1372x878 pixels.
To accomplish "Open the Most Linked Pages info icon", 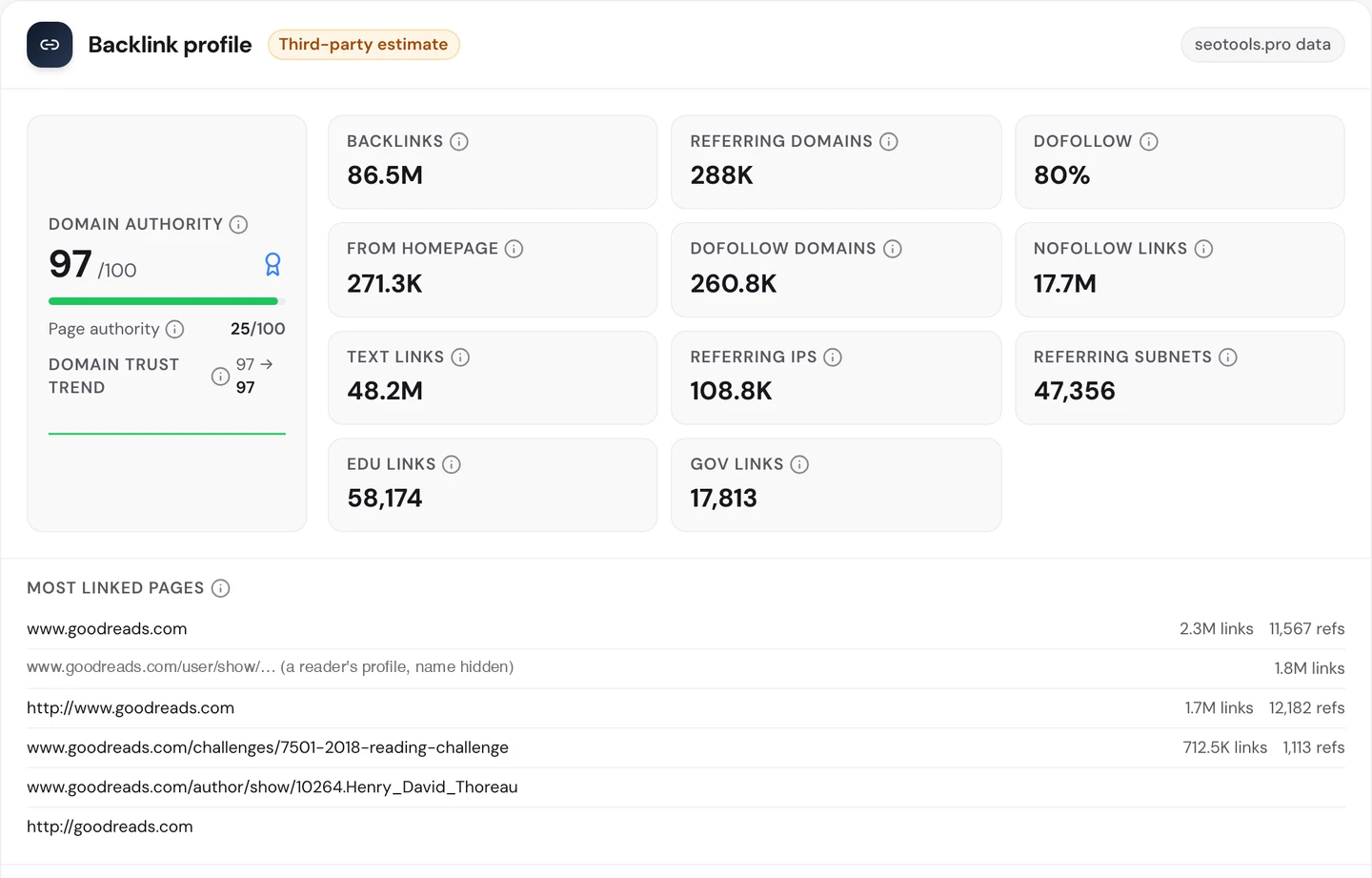I will (221, 588).
